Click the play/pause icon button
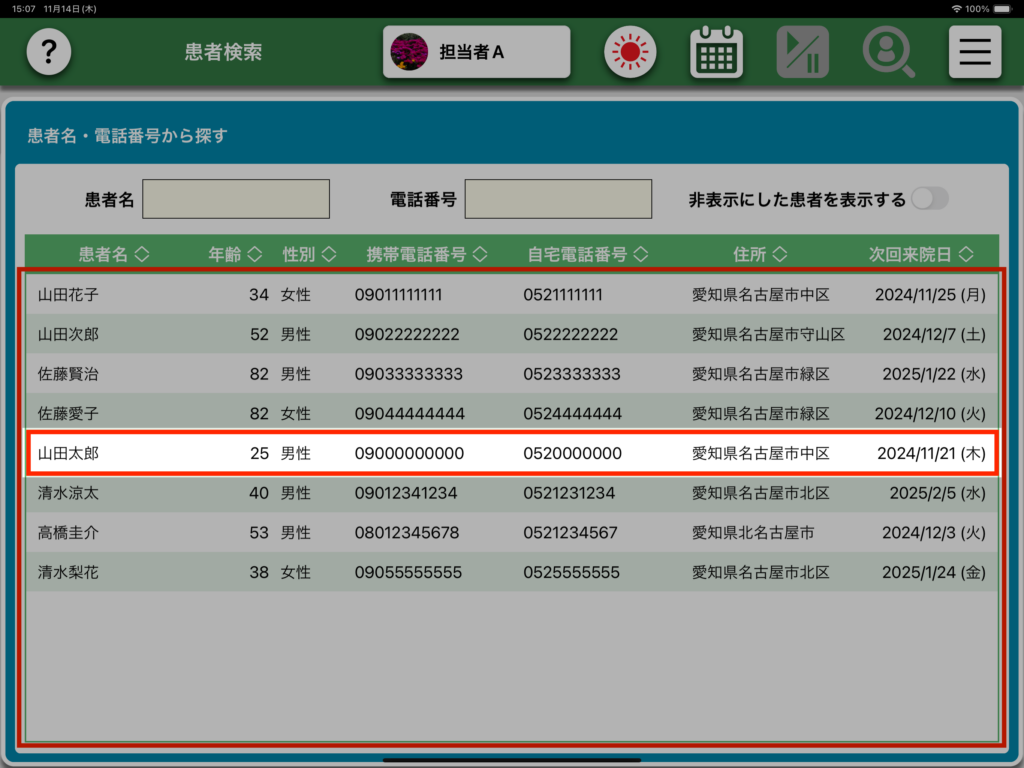 pyautogui.click(x=802, y=52)
